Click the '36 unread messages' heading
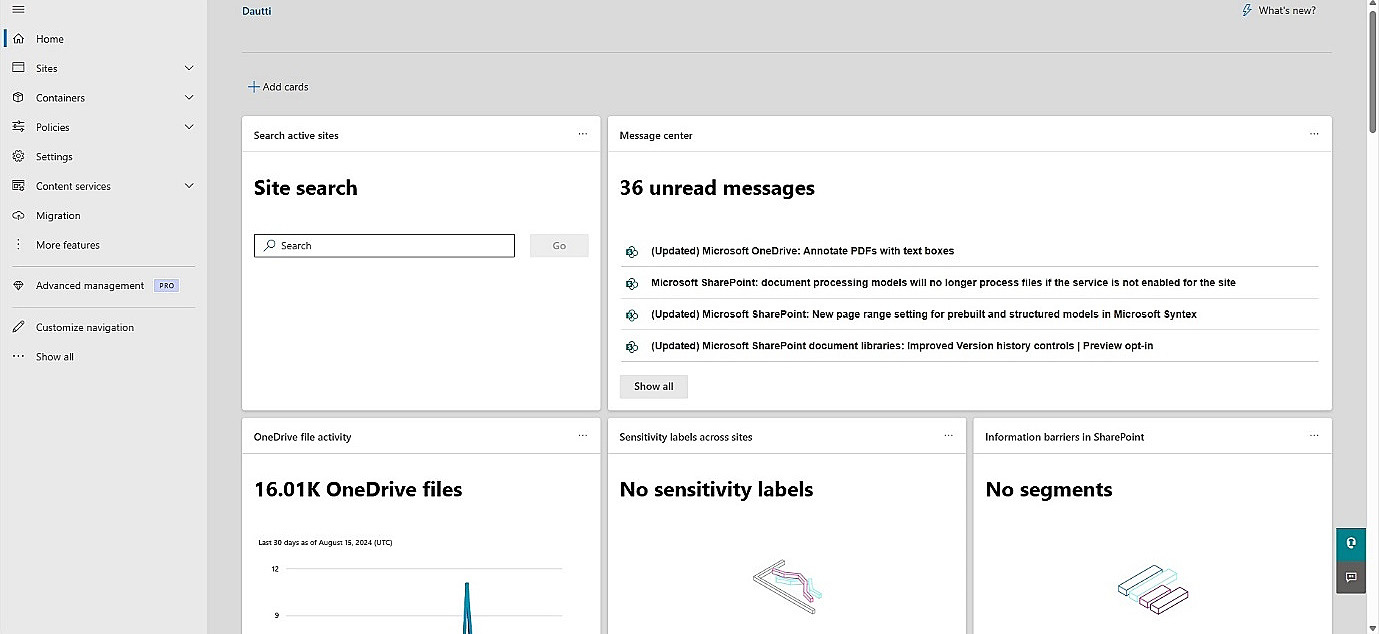 pos(717,188)
